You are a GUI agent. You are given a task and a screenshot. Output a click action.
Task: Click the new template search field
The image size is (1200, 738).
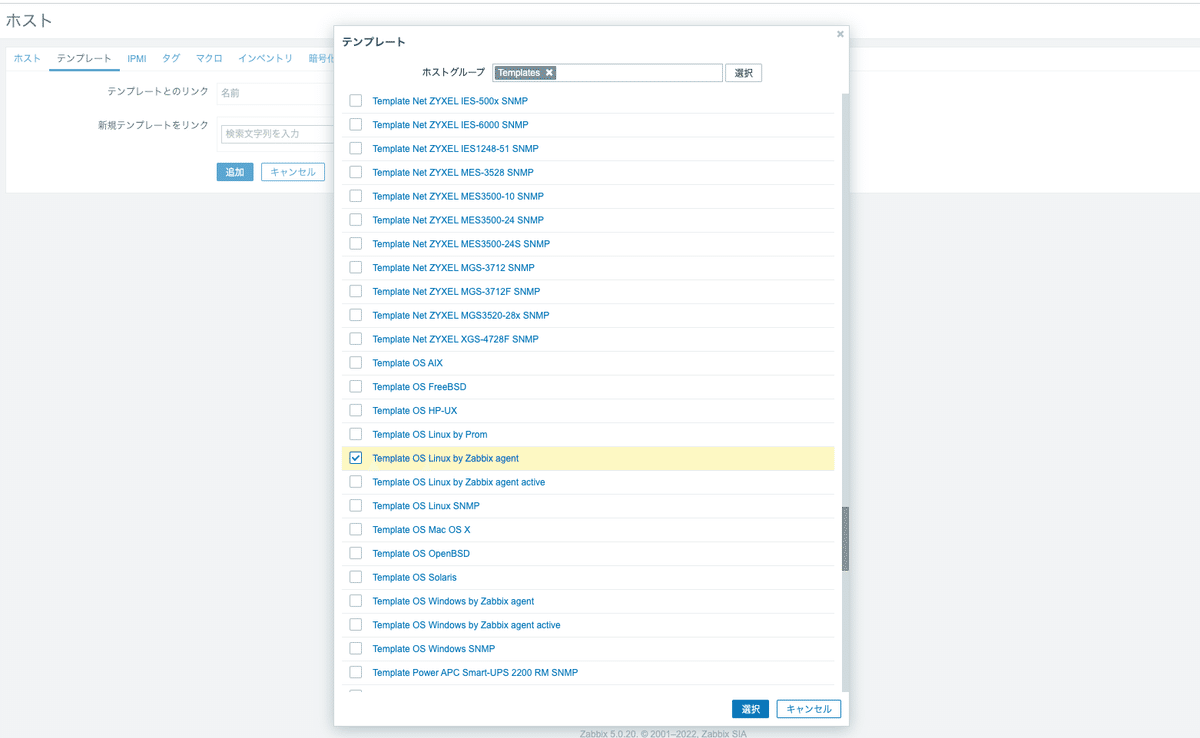click(x=275, y=133)
